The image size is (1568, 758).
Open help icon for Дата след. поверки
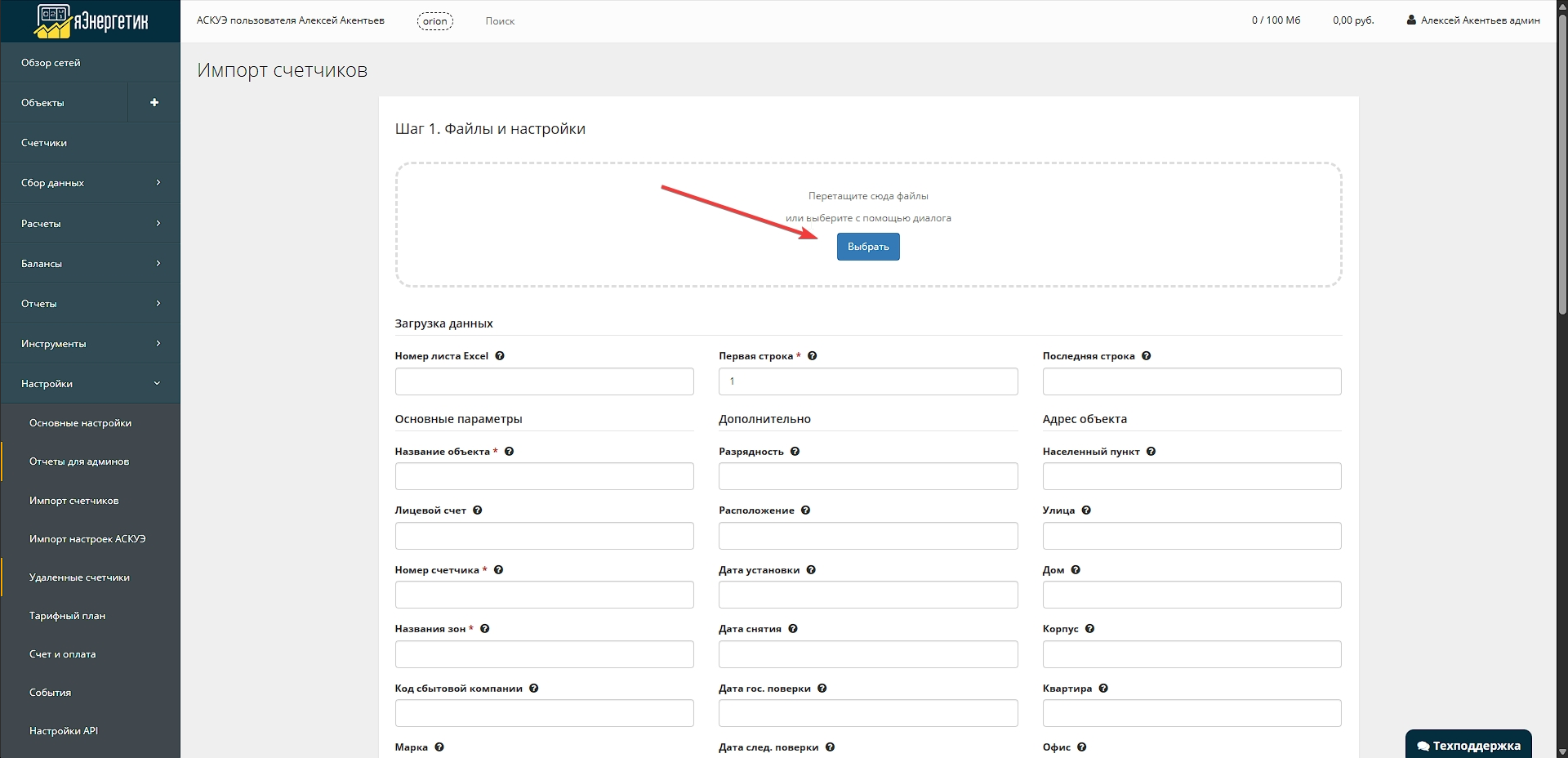(830, 747)
